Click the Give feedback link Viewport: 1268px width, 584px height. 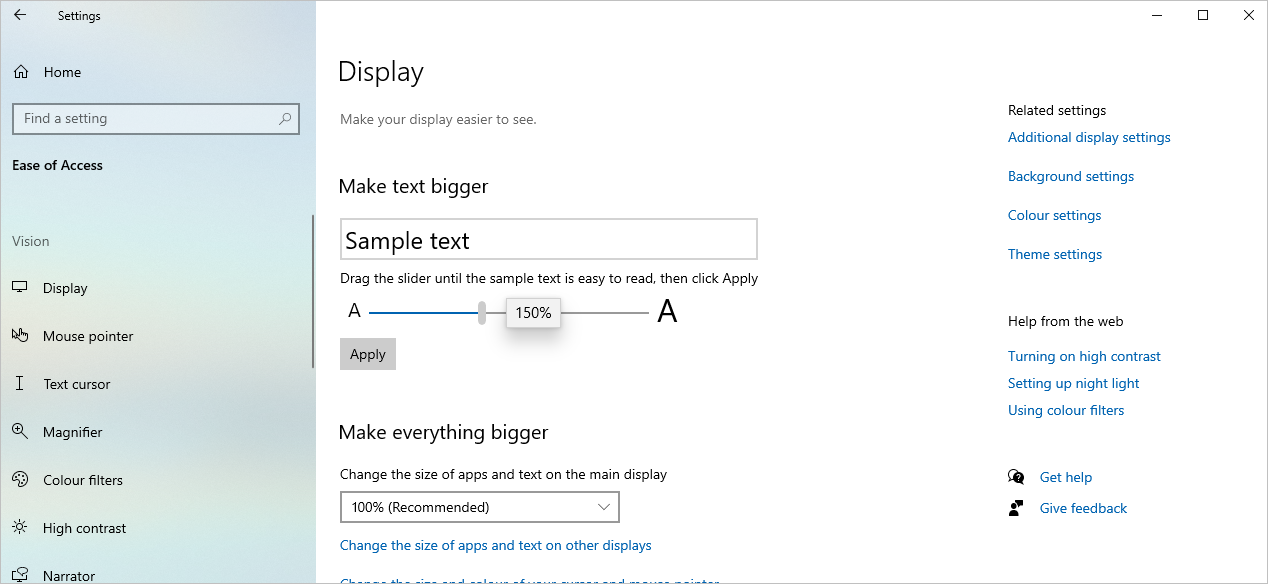point(1083,508)
